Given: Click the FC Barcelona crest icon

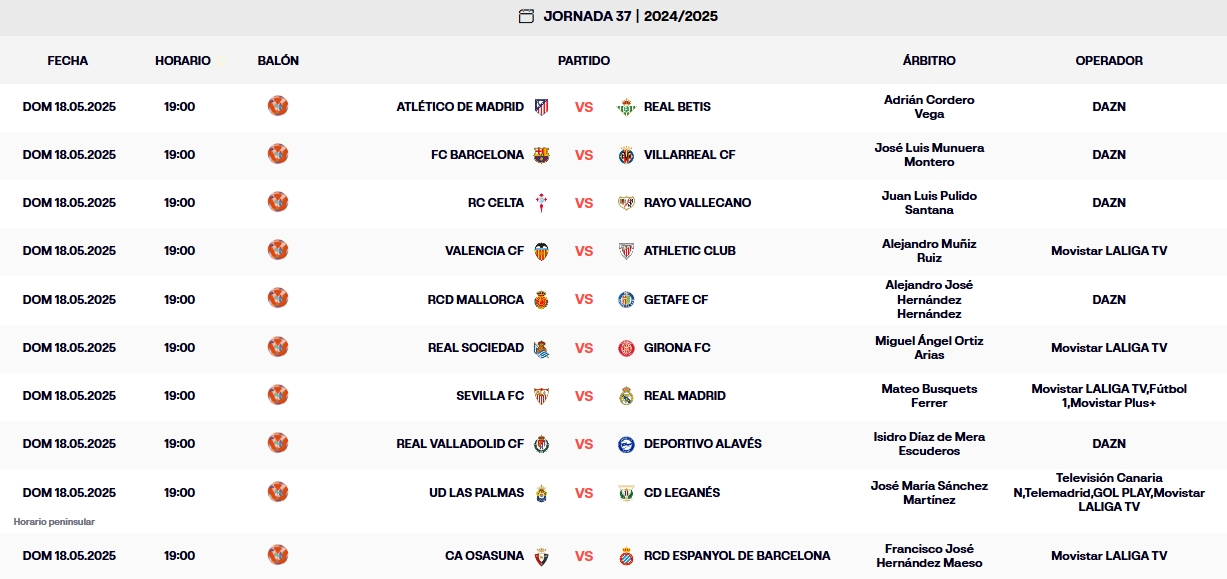Looking at the screenshot, I should coord(541,155).
